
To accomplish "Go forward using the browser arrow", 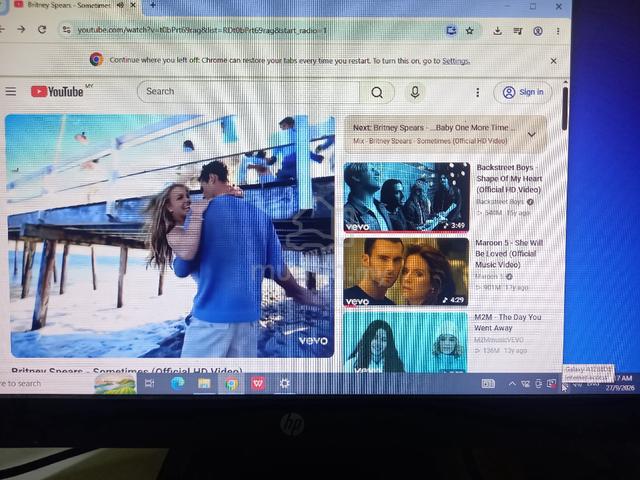I will pyautogui.click(x=21, y=29).
